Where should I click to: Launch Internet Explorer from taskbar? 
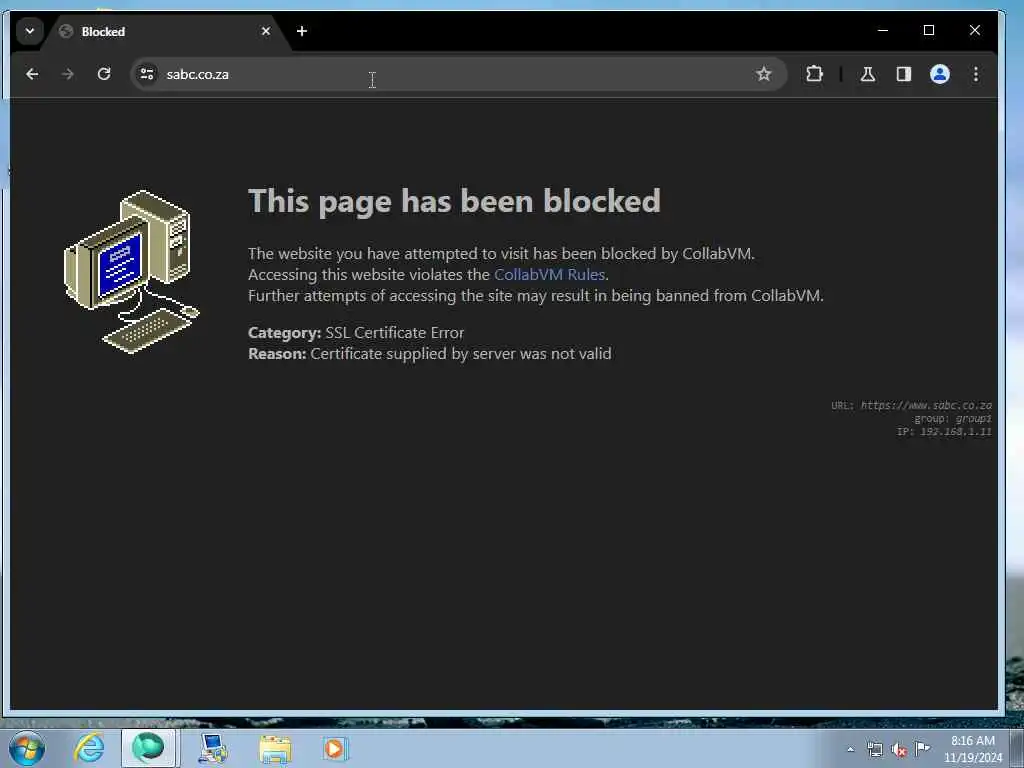89,748
